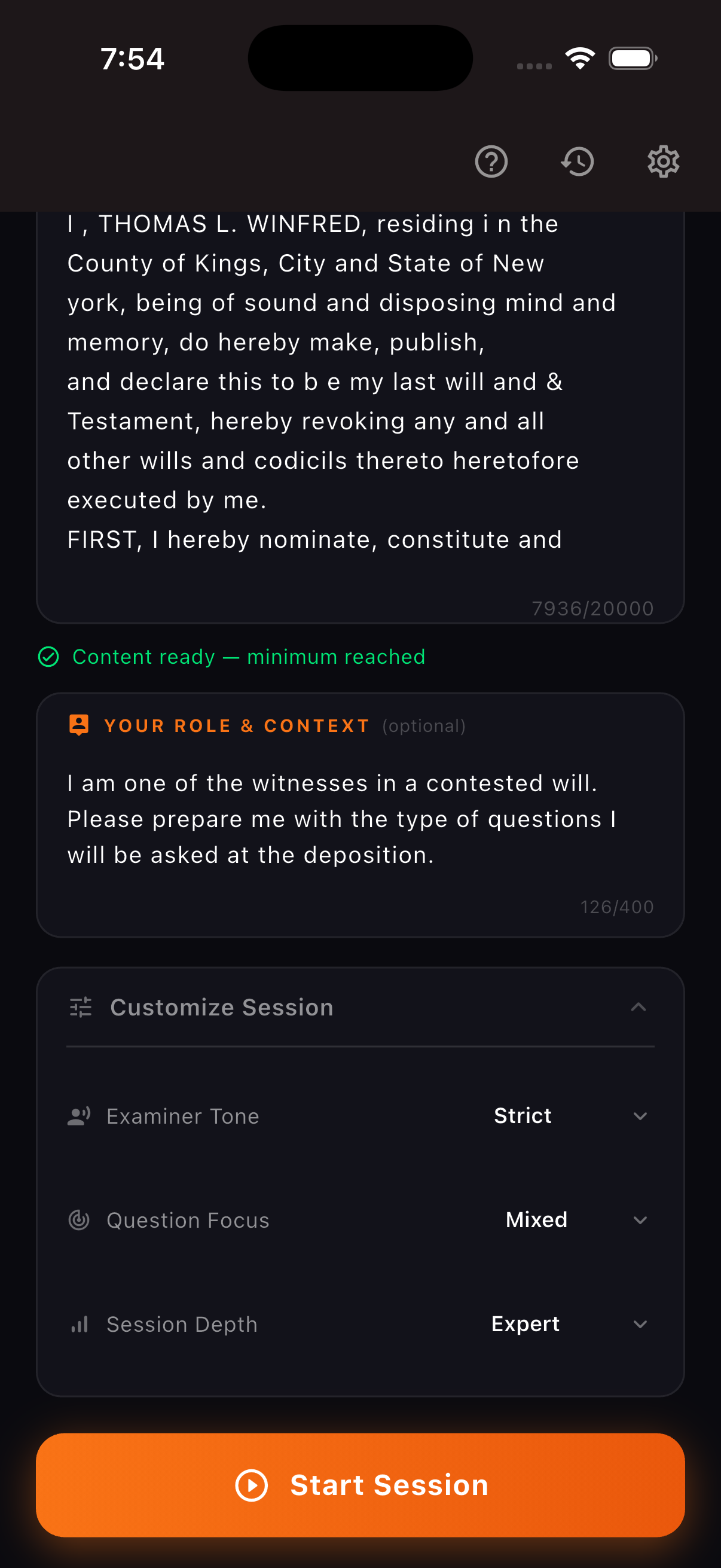721x1568 pixels.
Task: Open the Examiner Tone Strict dropdown
Action: coord(570,1116)
